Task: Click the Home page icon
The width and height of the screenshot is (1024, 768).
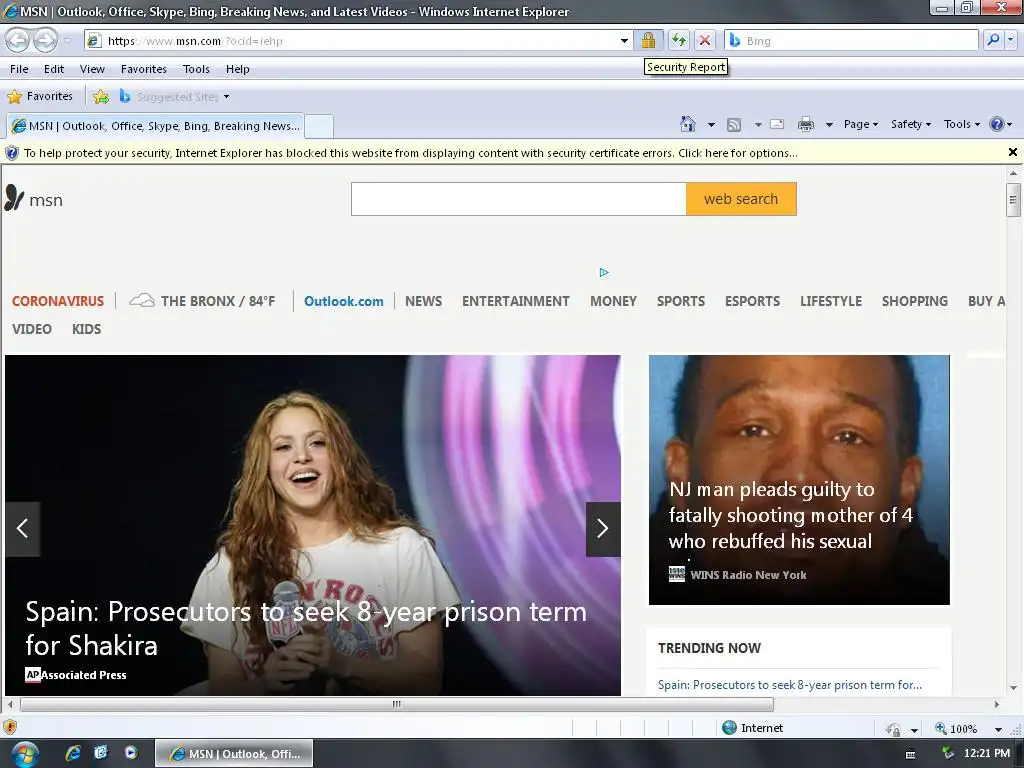Action: (688, 124)
